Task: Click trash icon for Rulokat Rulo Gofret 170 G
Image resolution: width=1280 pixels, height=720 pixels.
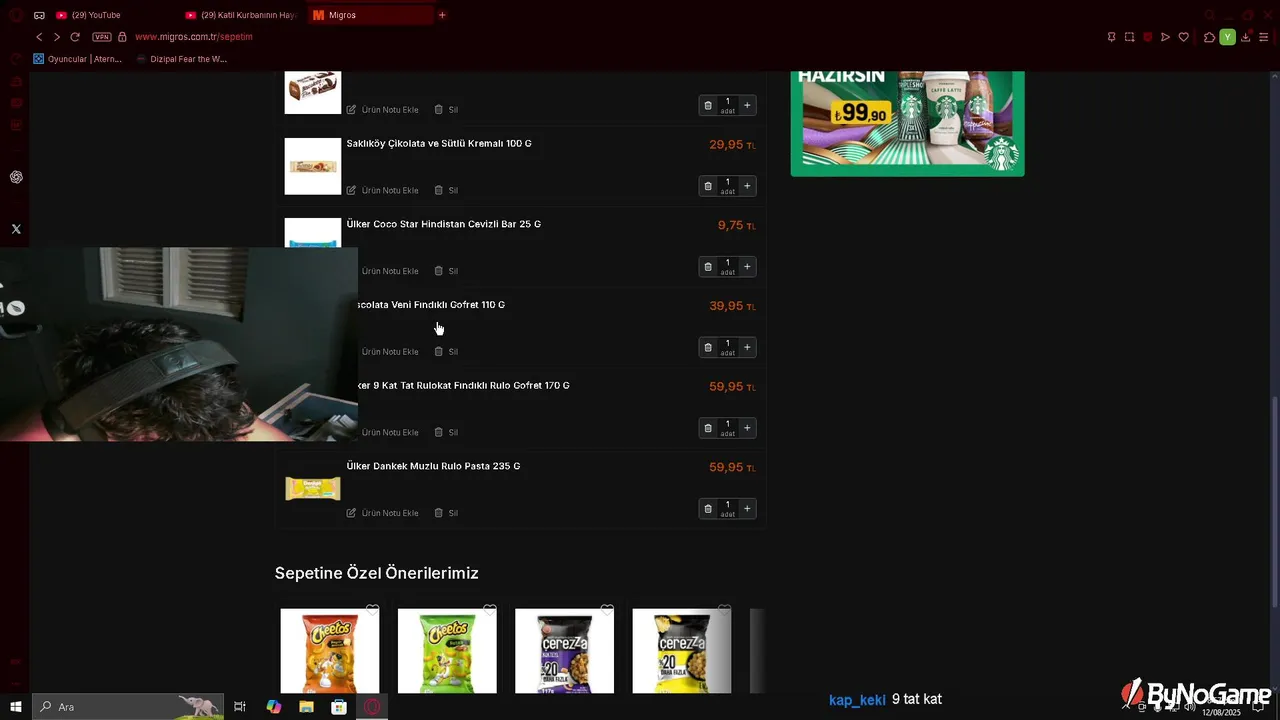Action: 708,428
